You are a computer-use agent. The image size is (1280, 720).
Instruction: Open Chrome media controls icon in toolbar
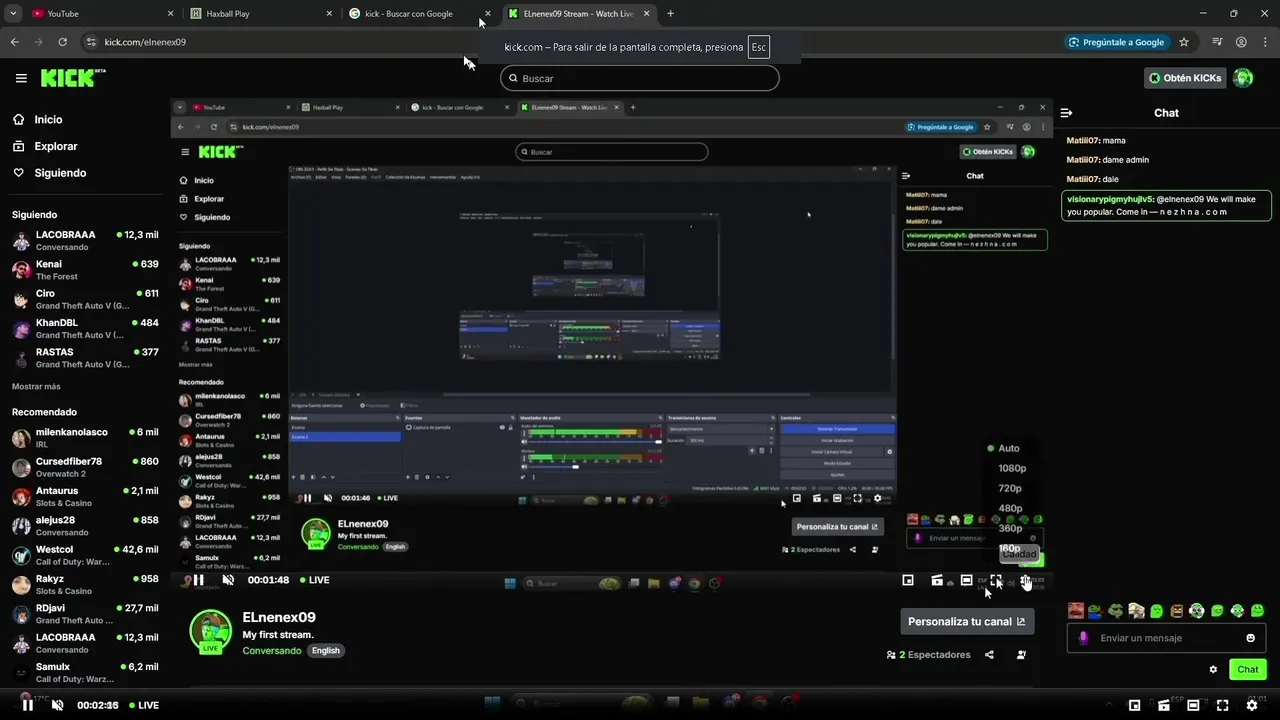(x=1217, y=42)
